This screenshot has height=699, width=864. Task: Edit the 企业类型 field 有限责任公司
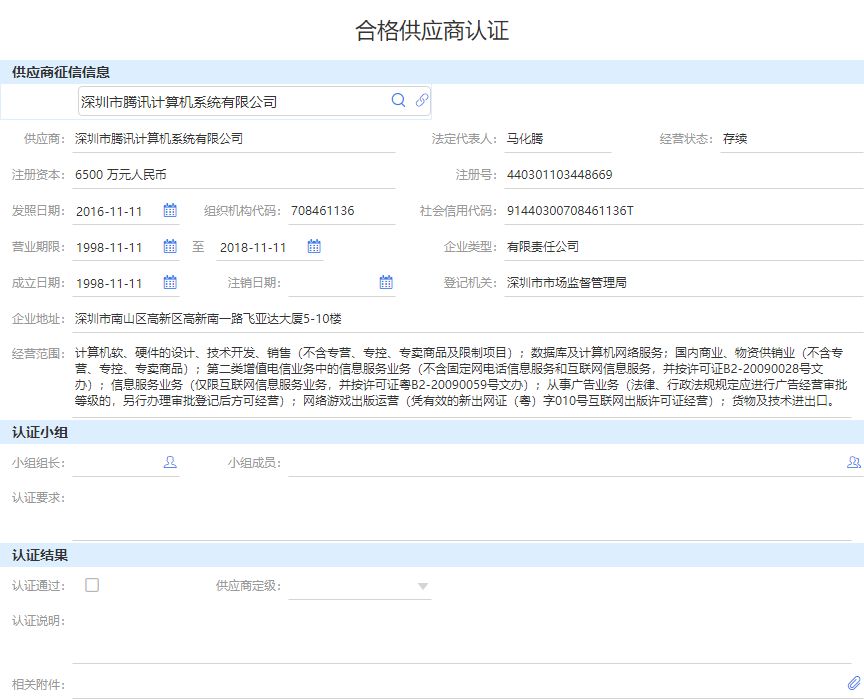(684, 247)
